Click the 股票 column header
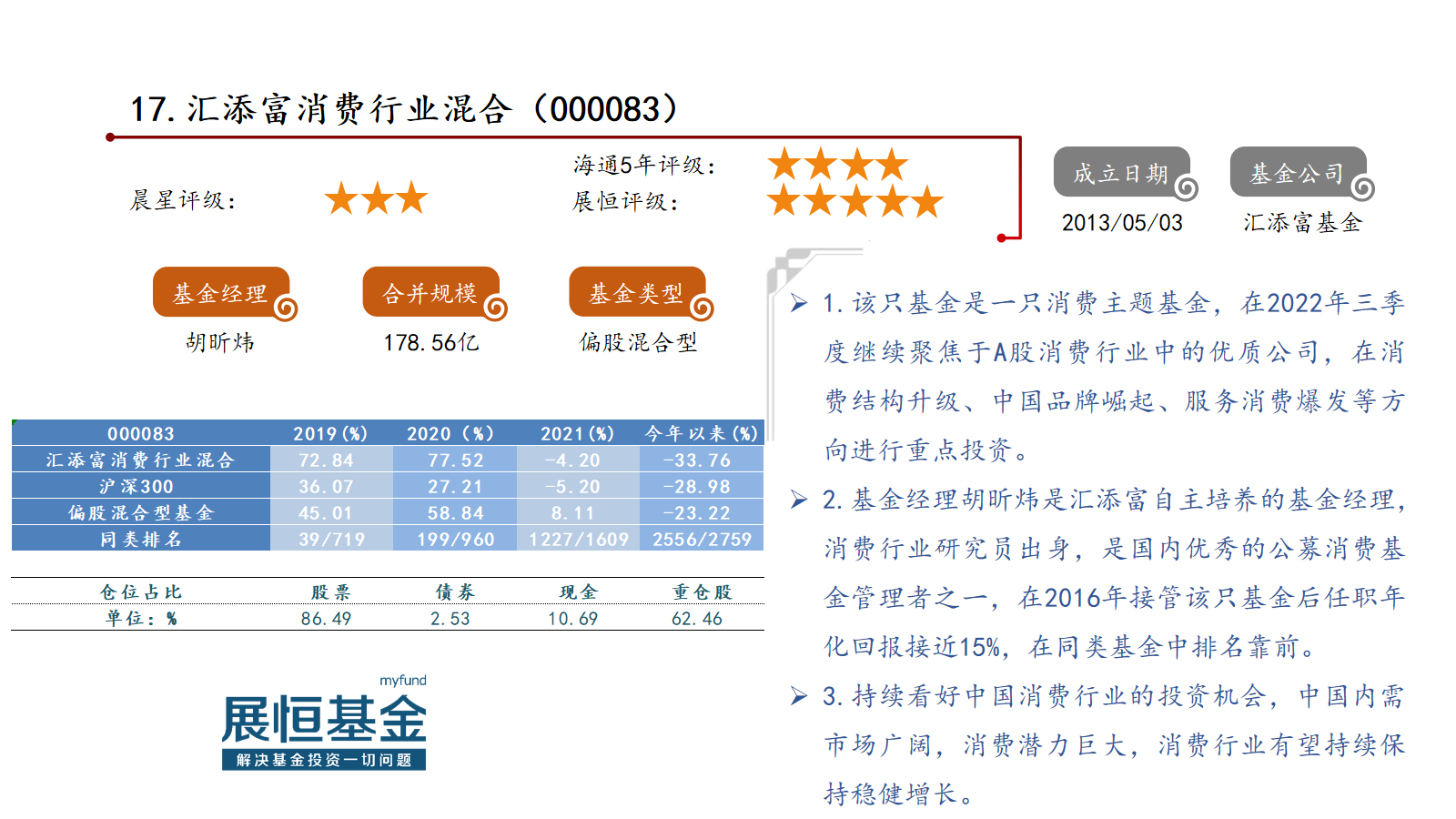The height and width of the screenshot is (819, 1456). pos(330,591)
